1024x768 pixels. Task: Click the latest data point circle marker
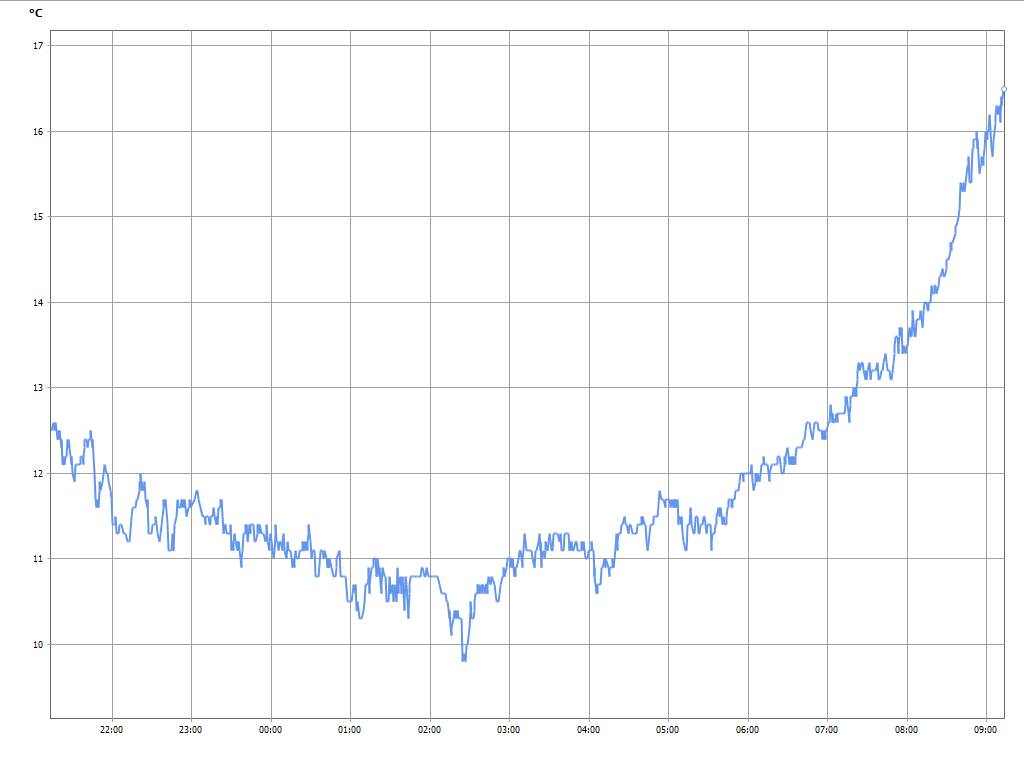[x=1003, y=90]
